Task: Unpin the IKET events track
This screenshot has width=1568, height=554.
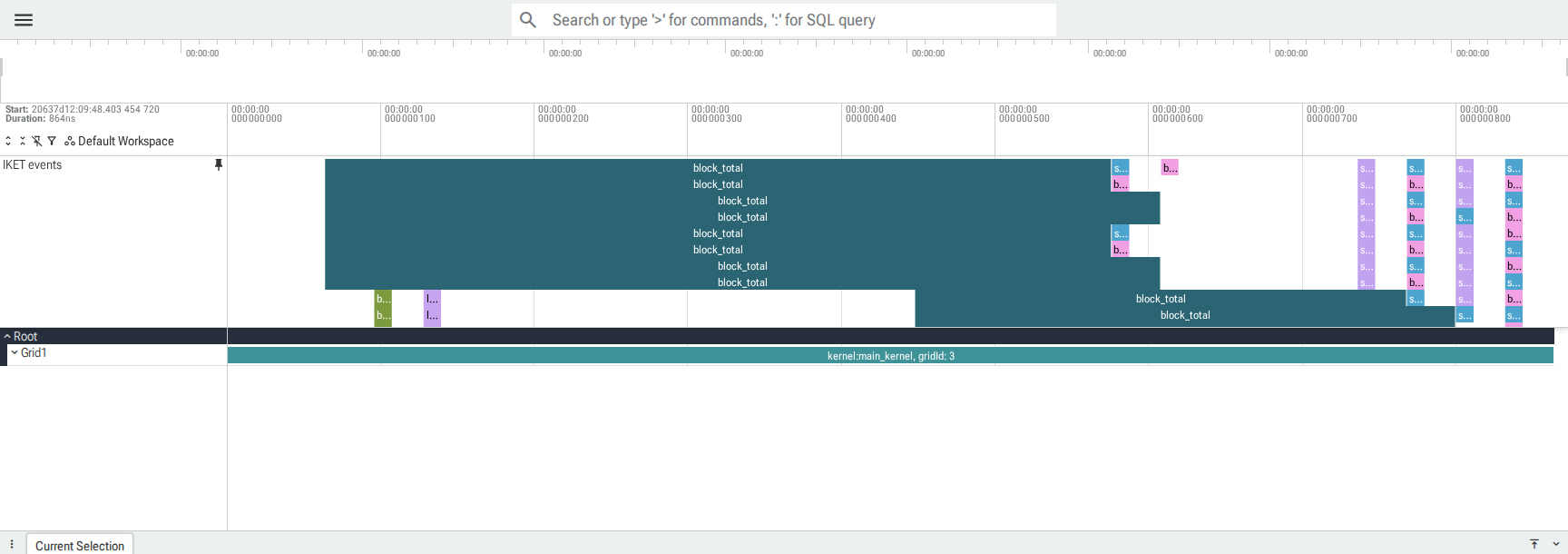Action: (218, 164)
